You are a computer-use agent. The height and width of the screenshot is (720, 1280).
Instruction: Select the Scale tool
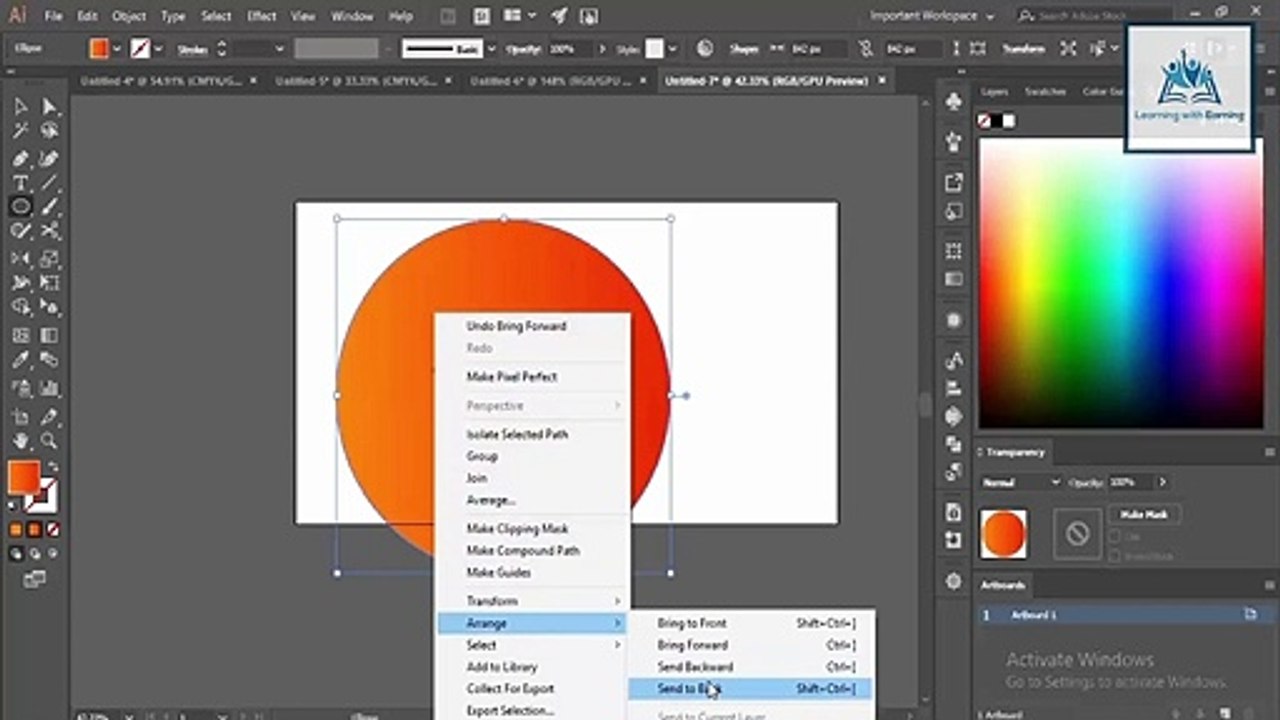click(x=49, y=259)
